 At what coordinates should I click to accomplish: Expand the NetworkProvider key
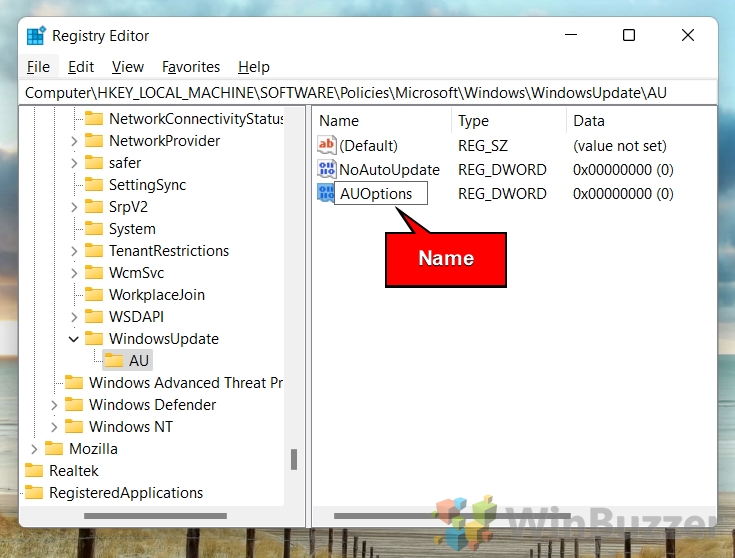click(74, 141)
